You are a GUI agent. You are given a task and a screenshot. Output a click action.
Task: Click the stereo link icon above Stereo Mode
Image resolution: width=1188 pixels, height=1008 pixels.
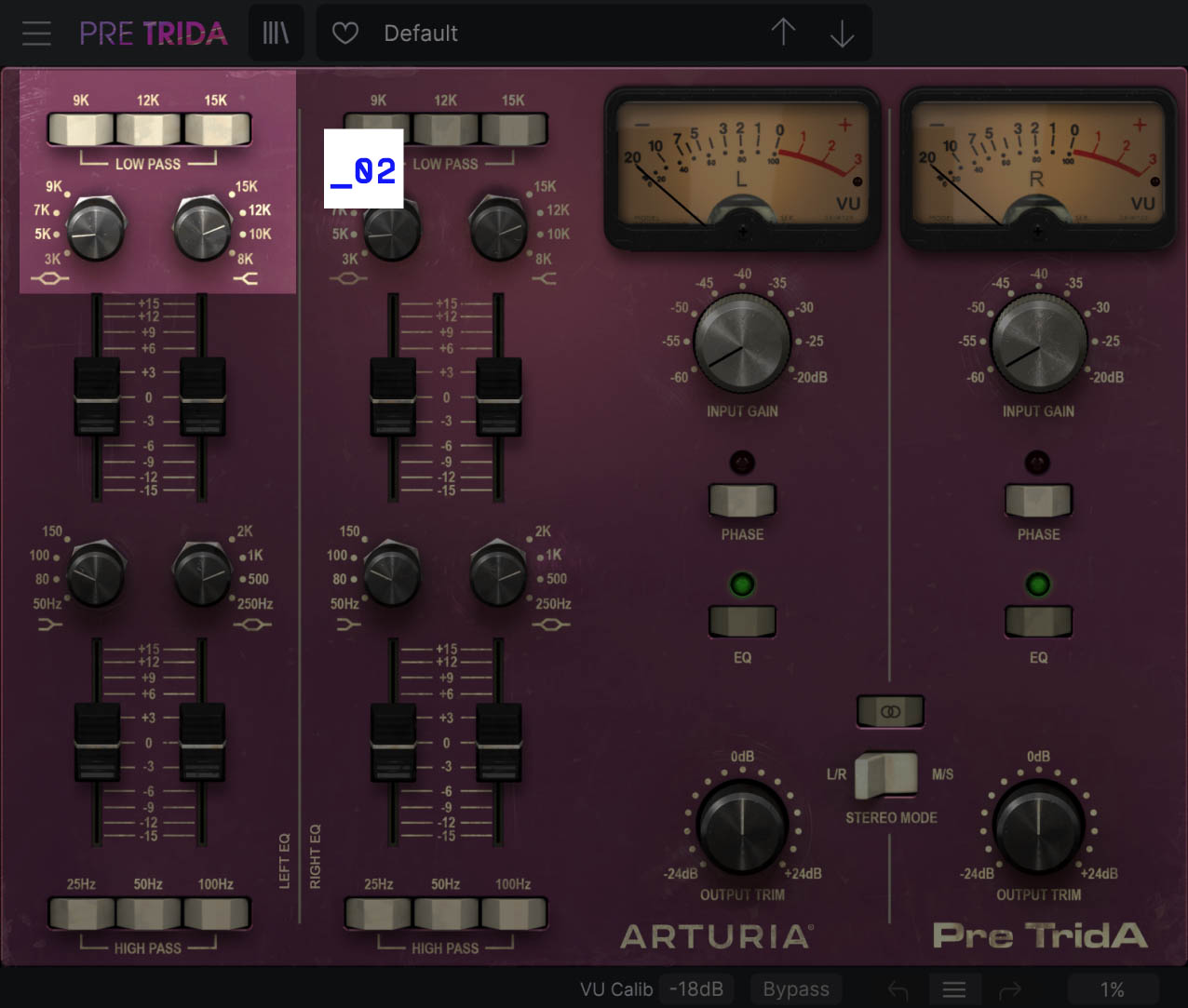[x=889, y=712]
